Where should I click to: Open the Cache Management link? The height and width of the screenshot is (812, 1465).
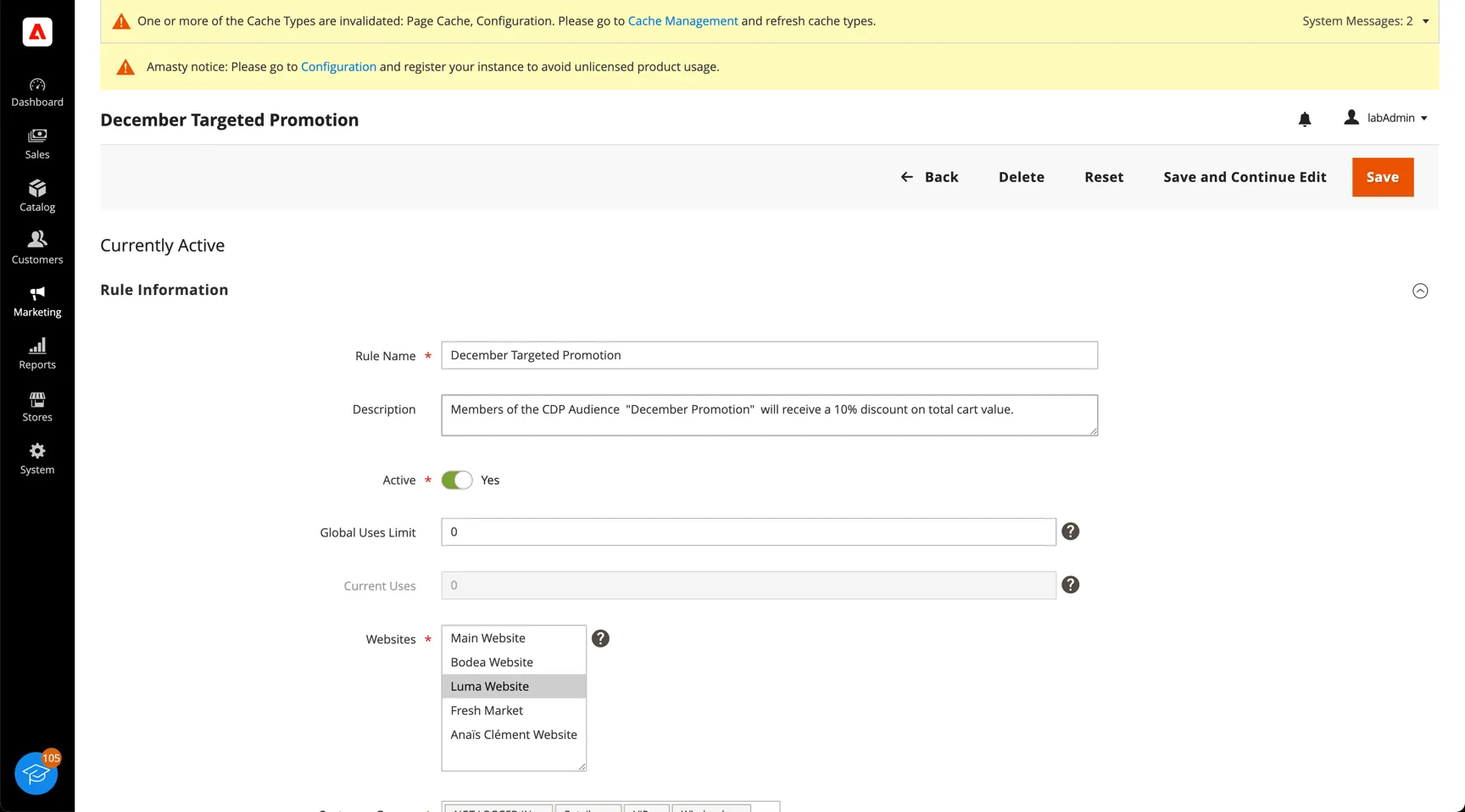tap(682, 21)
